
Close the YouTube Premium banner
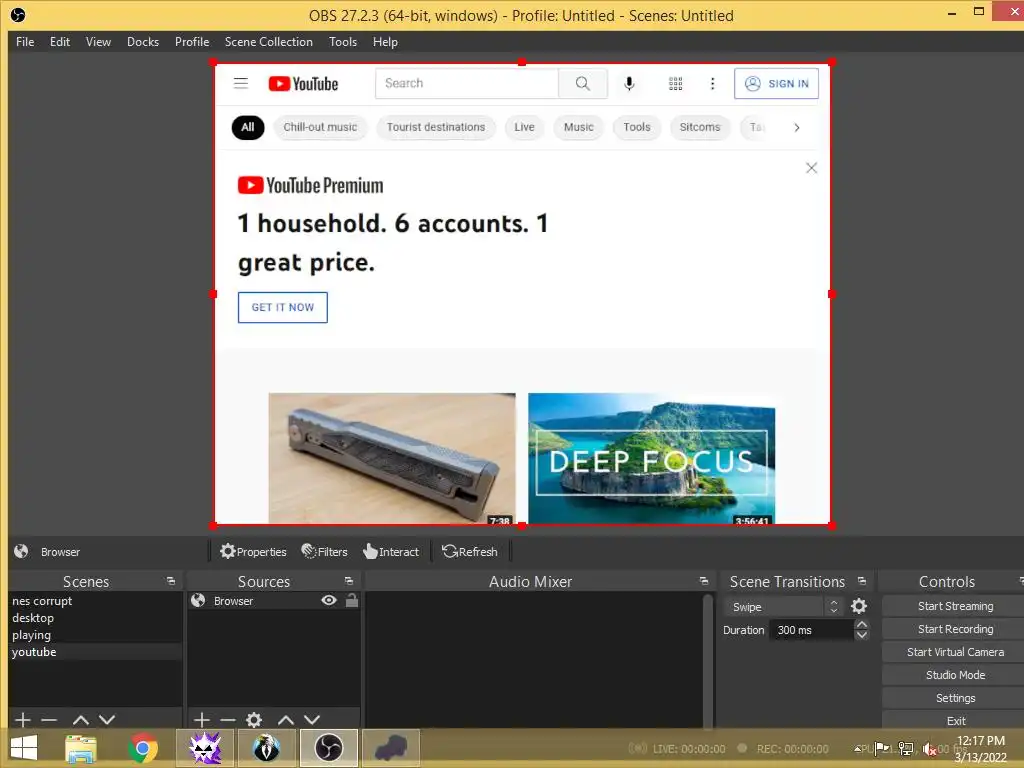[x=811, y=168]
